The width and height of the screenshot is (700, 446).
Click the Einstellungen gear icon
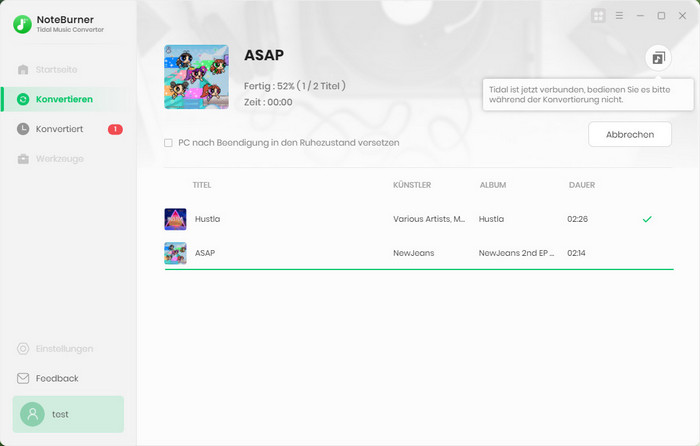pos(23,349)
